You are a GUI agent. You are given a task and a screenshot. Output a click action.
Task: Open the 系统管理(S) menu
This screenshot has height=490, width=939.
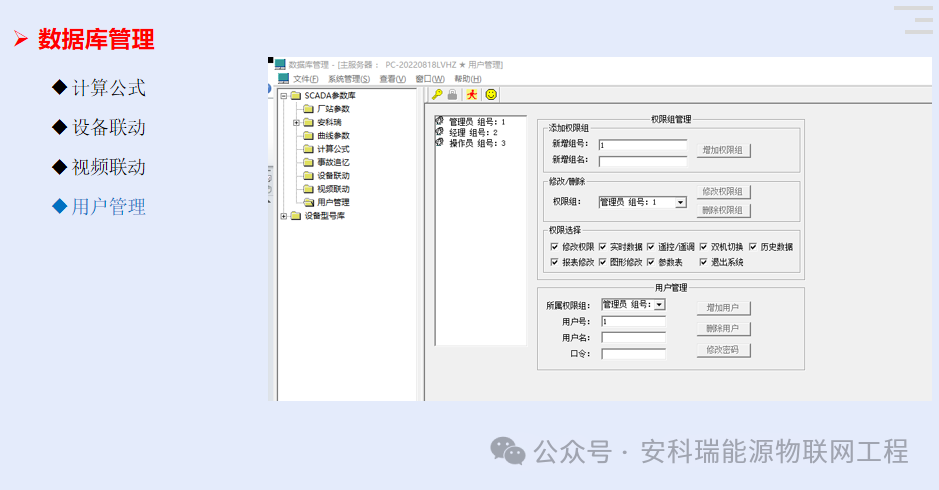(349, 79)
